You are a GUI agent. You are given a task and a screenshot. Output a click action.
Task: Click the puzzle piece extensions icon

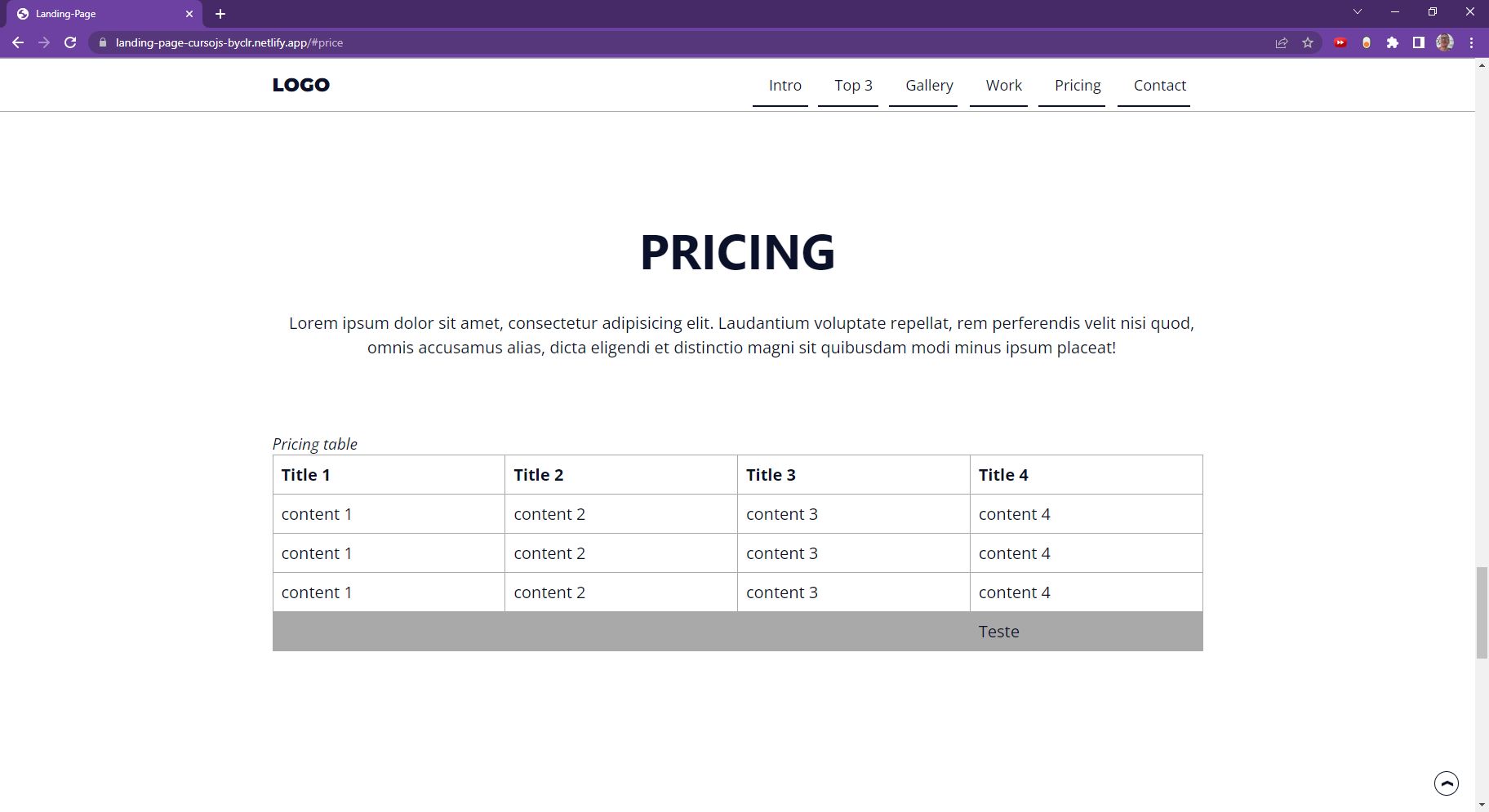pyautogui.click(x=1393, y=42)
